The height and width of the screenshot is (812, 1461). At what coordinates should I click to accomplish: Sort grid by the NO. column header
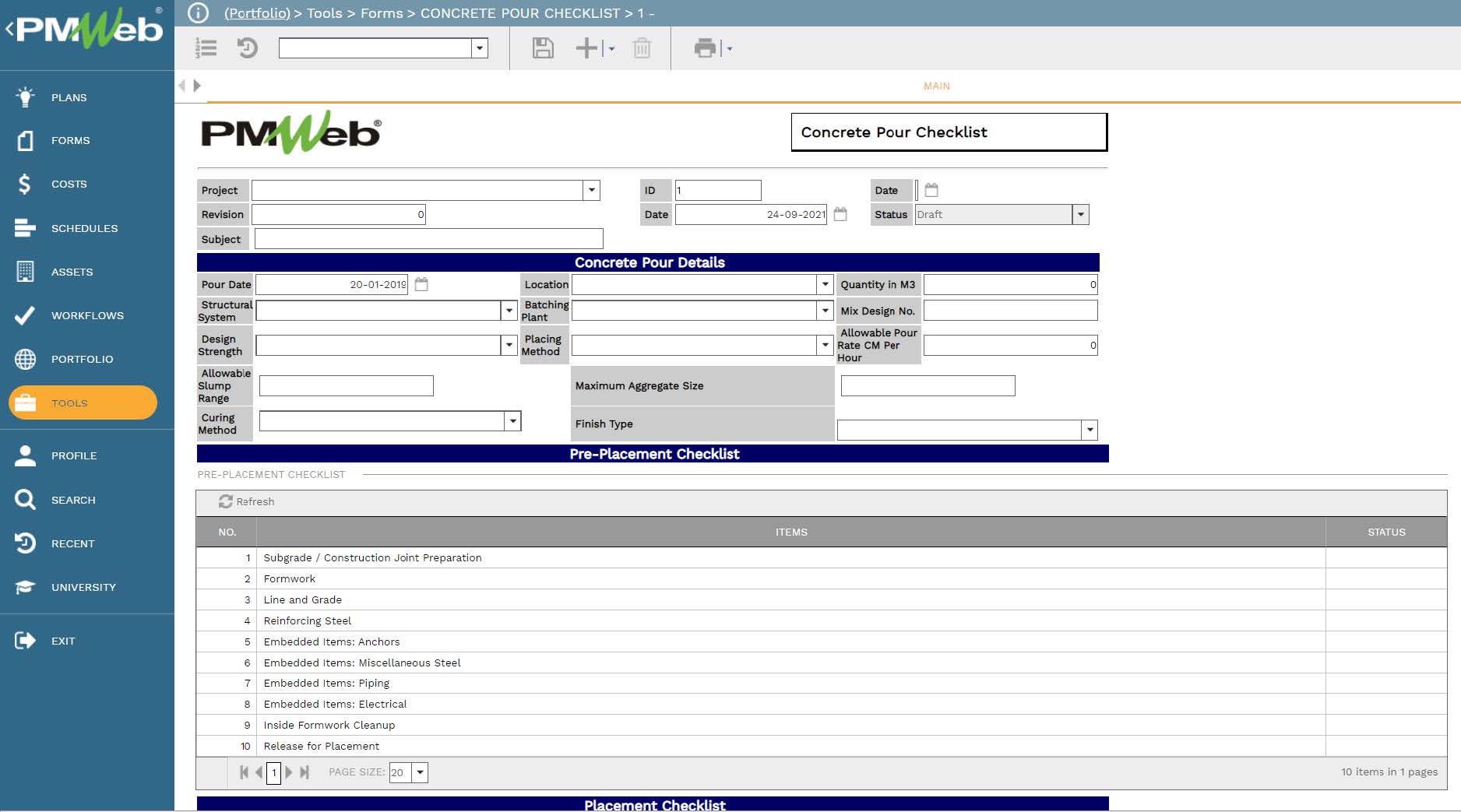tap(227, 532)
